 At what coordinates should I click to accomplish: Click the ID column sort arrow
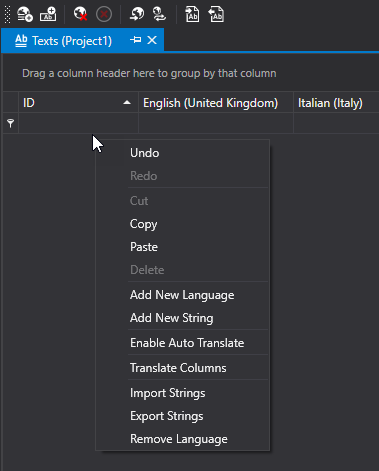point(127,103)
